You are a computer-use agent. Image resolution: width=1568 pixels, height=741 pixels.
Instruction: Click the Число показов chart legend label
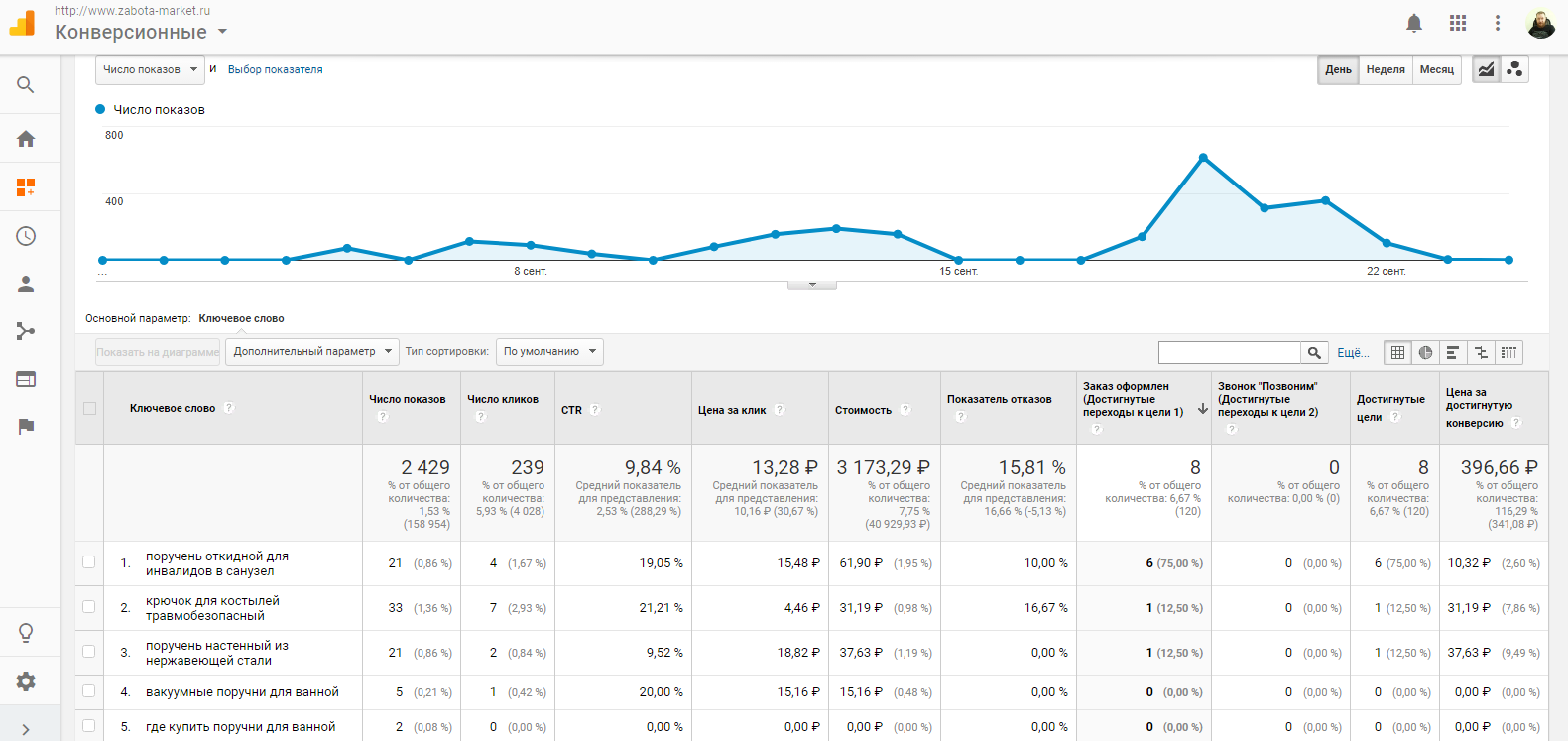pyautogui.click(x=159, y=109)
